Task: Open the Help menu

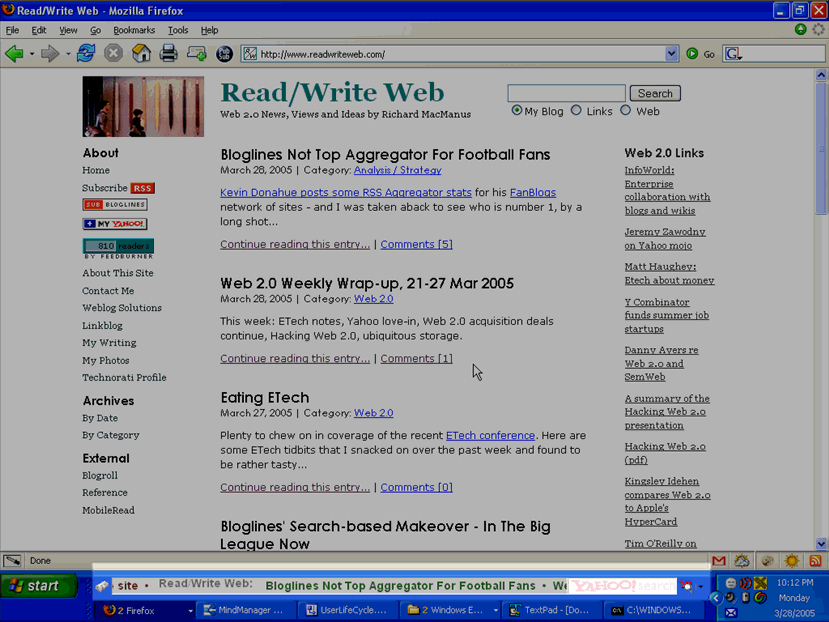Action: point(209,30)
